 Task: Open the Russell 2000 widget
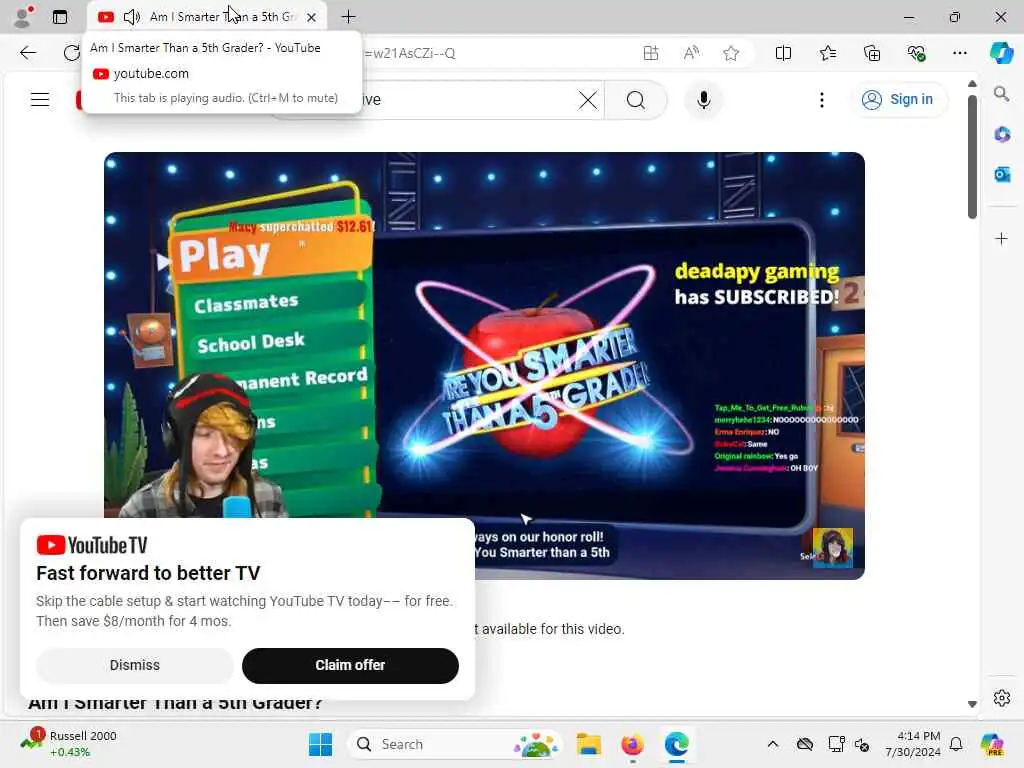tap(68, 744)
